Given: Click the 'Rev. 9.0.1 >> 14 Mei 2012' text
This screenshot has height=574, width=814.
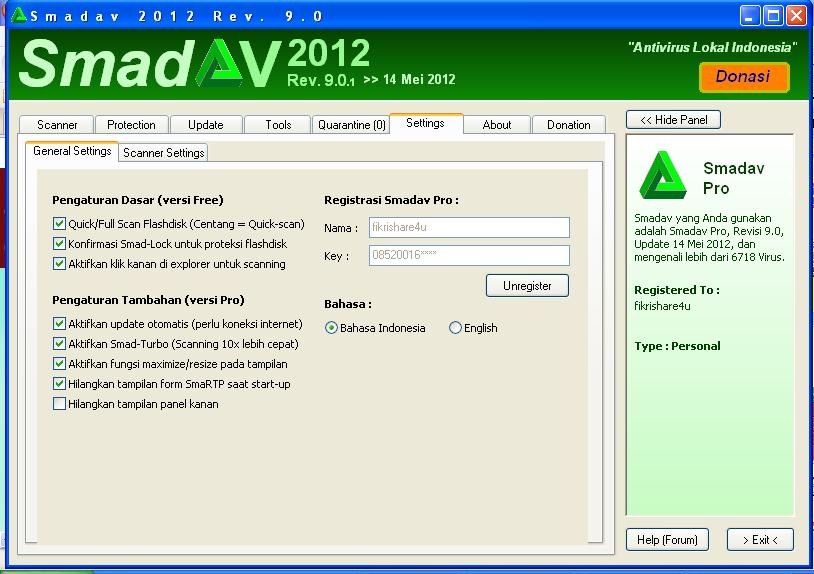Looking at the screenshot, I should pyautogui.click(x=371, y=79).
